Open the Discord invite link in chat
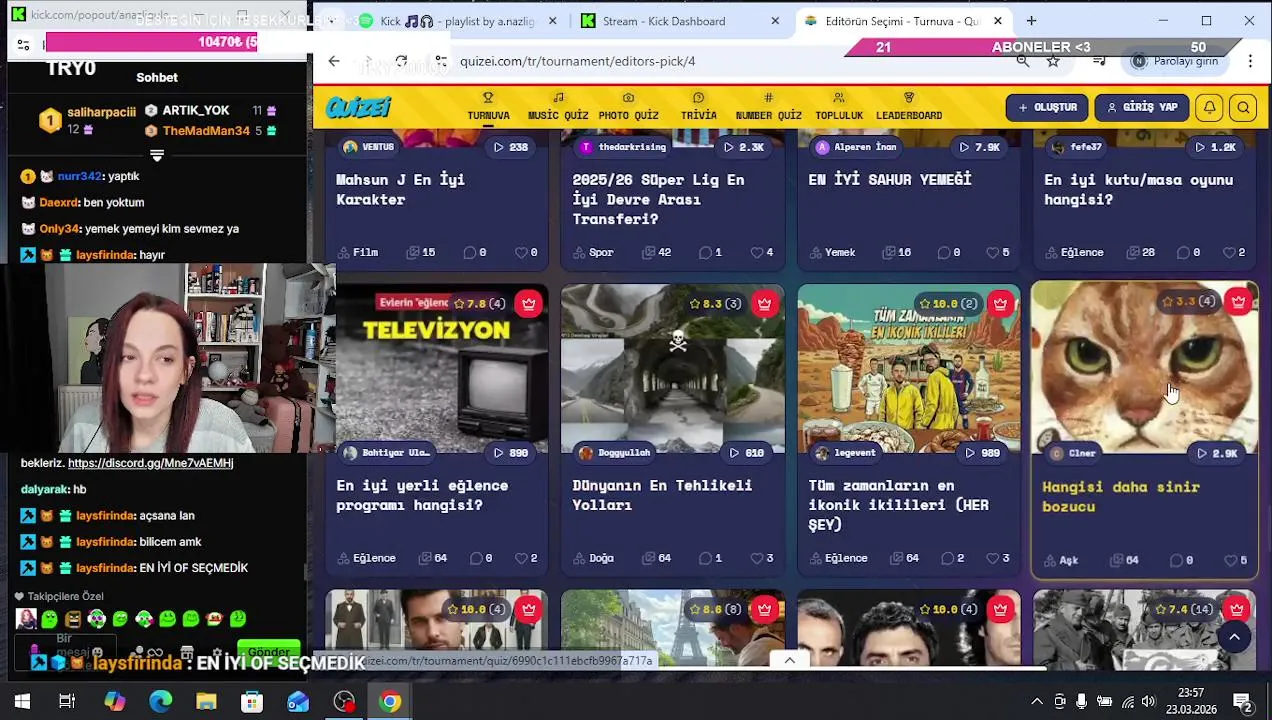The width and height of the screenshot is (1272, 720). 150,463
